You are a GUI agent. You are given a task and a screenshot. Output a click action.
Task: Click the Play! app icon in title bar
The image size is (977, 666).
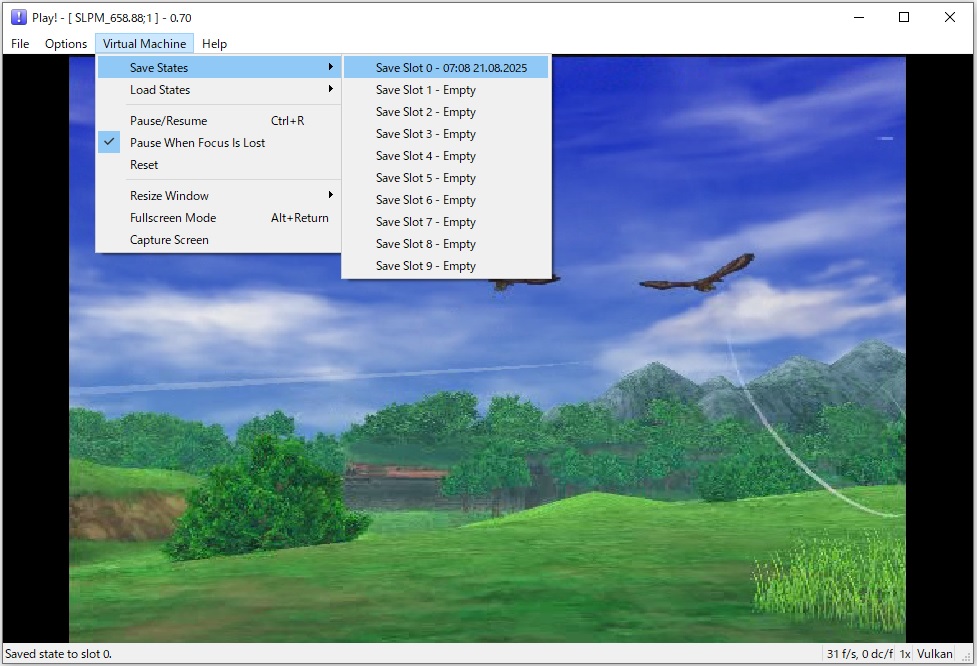(19, 17)
